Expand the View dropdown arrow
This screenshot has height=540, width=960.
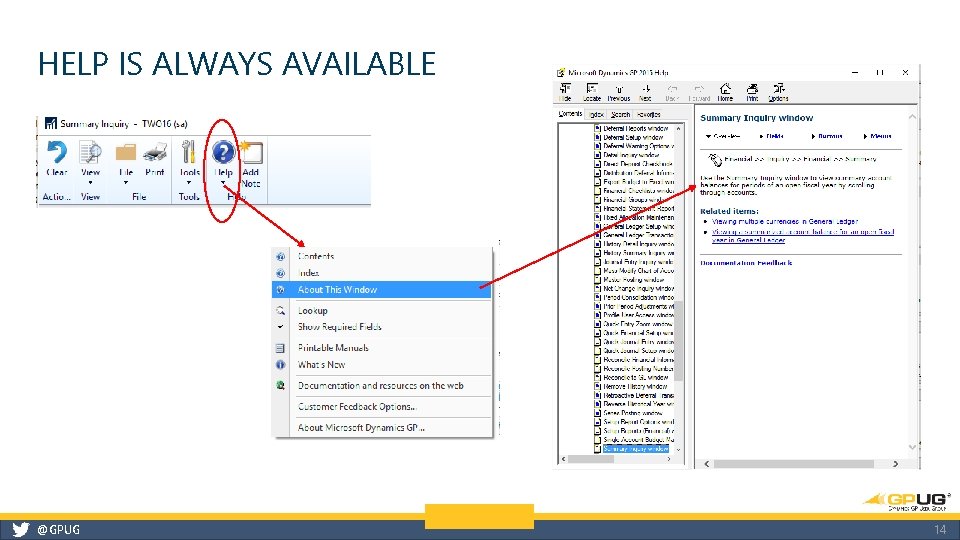point(91,182)
